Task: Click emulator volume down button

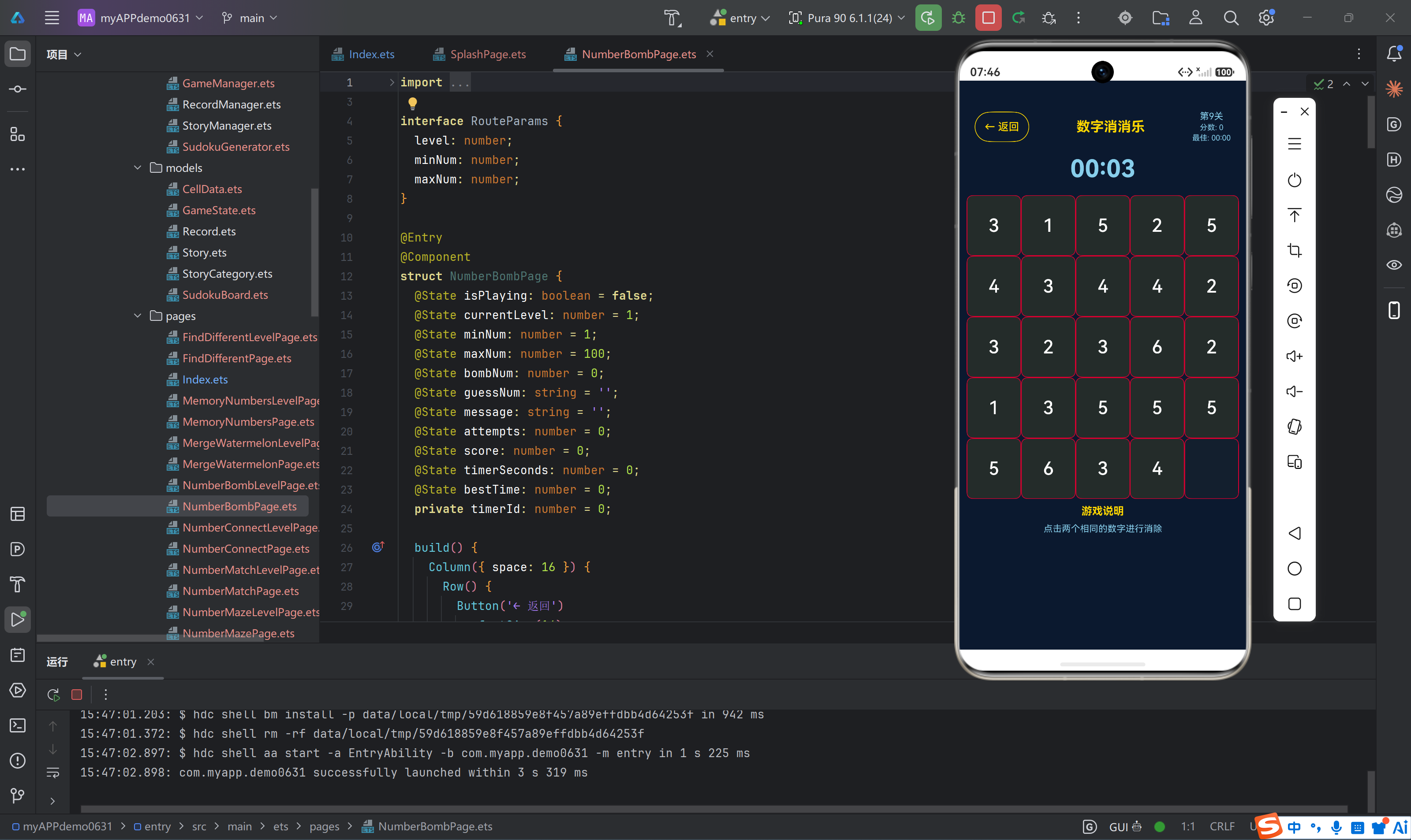Action: [1294, 391]
